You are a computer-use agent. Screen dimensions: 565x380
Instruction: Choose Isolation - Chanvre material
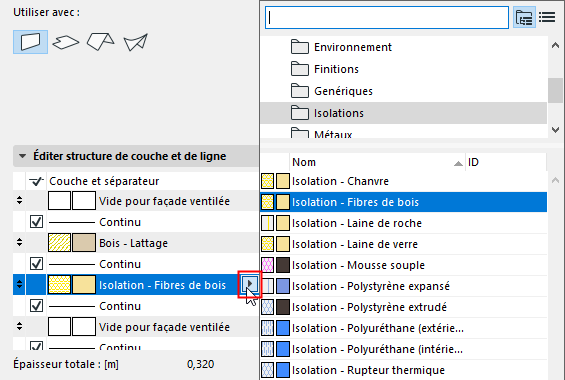(404, 181)
